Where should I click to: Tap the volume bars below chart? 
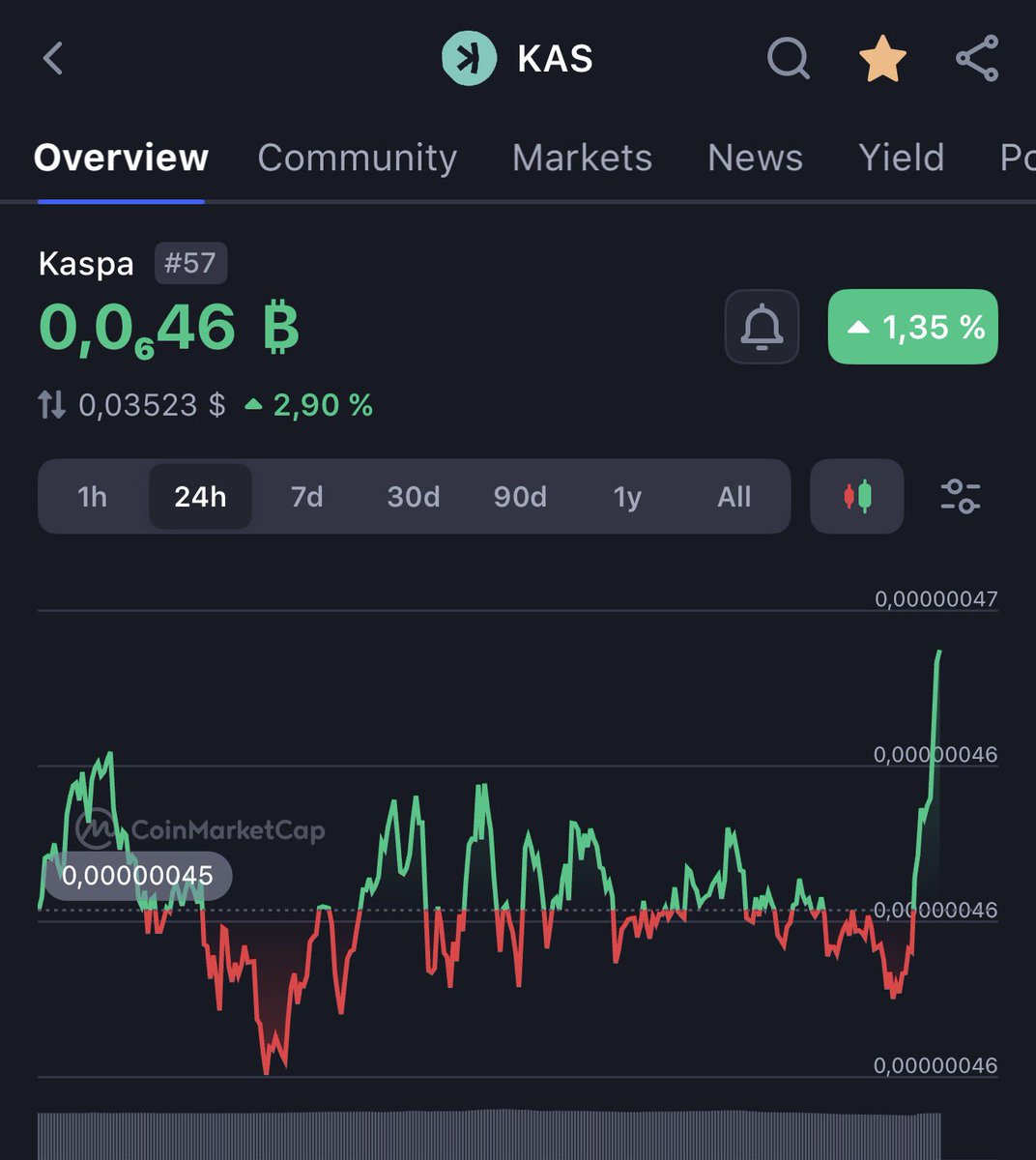point(489,1136)
